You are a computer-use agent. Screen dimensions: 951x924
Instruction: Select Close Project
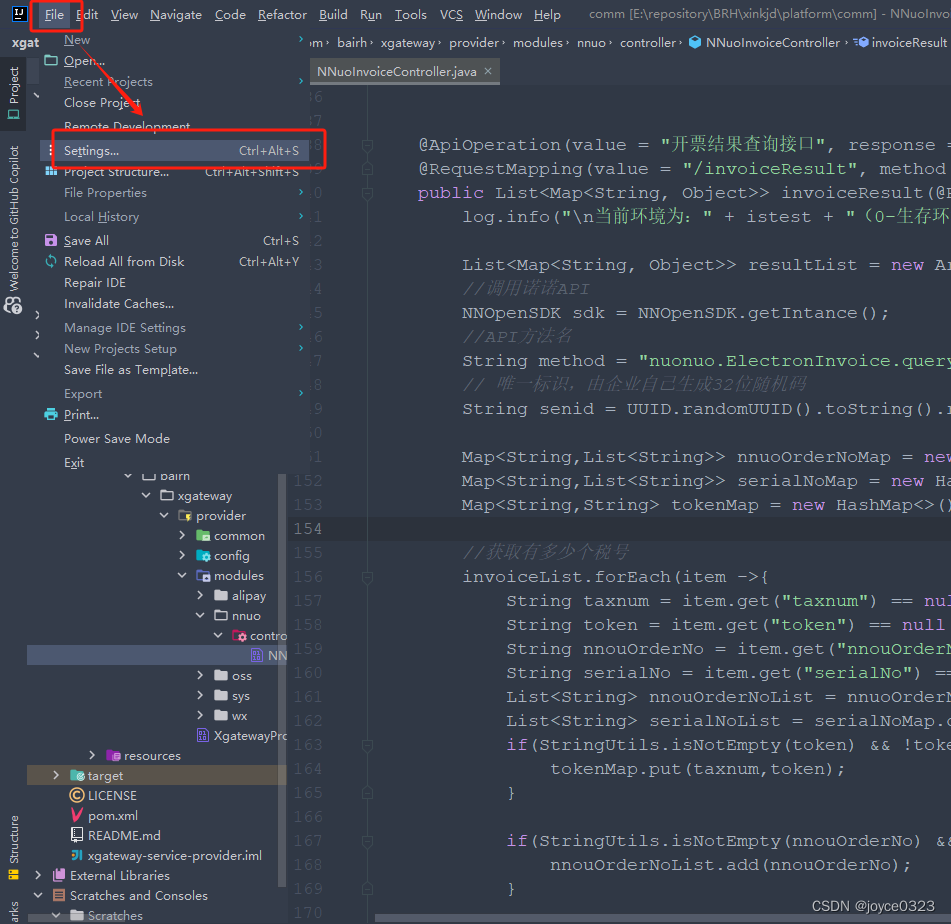tap(102, 103)
